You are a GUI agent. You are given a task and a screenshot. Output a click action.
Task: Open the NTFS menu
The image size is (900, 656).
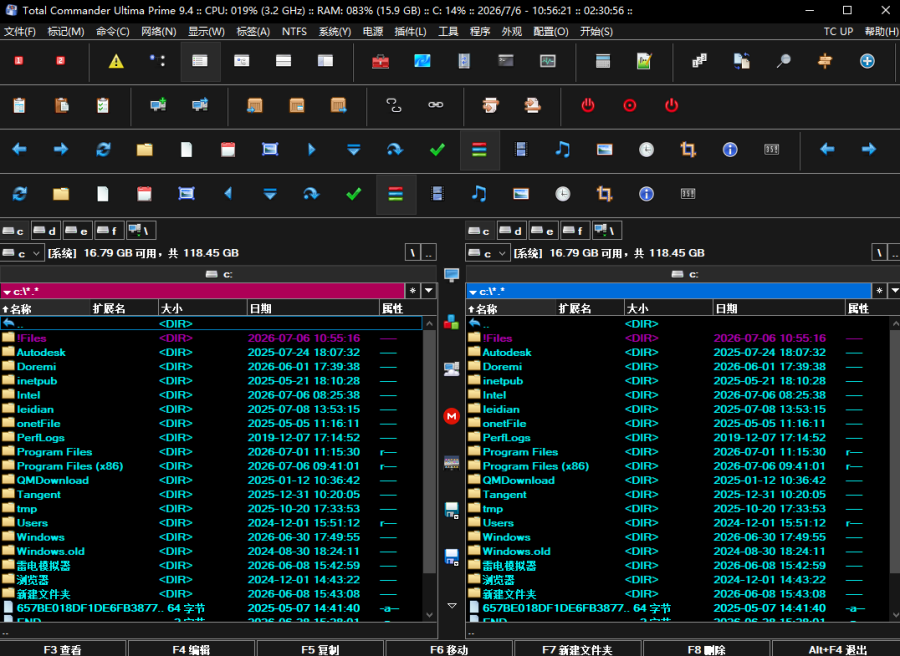click(x=294, y=32)
